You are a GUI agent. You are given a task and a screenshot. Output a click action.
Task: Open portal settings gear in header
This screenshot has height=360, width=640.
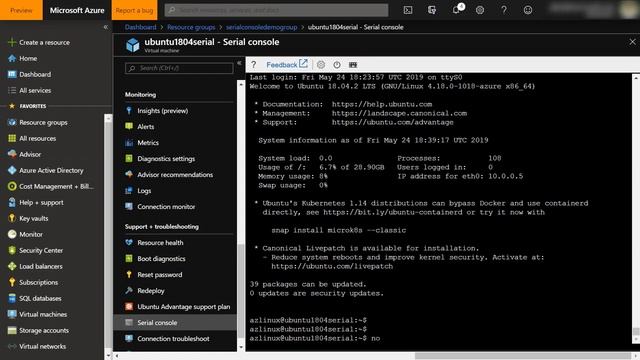tap(480, 10)
